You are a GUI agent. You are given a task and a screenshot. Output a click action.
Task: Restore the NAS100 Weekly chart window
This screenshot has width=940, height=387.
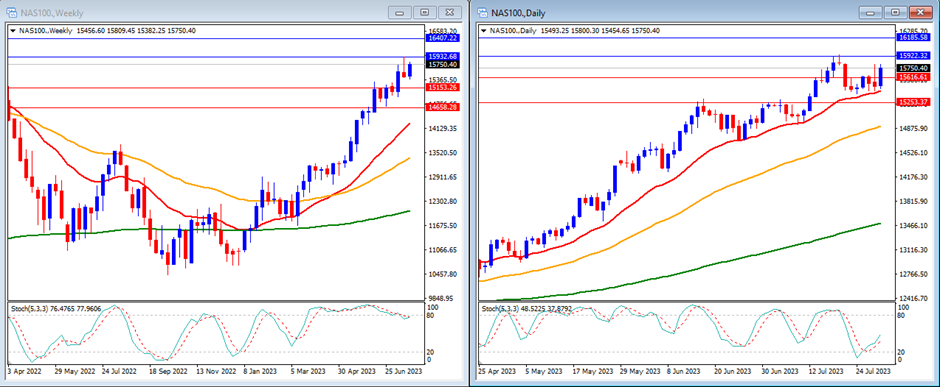click(x=425, y=12)
